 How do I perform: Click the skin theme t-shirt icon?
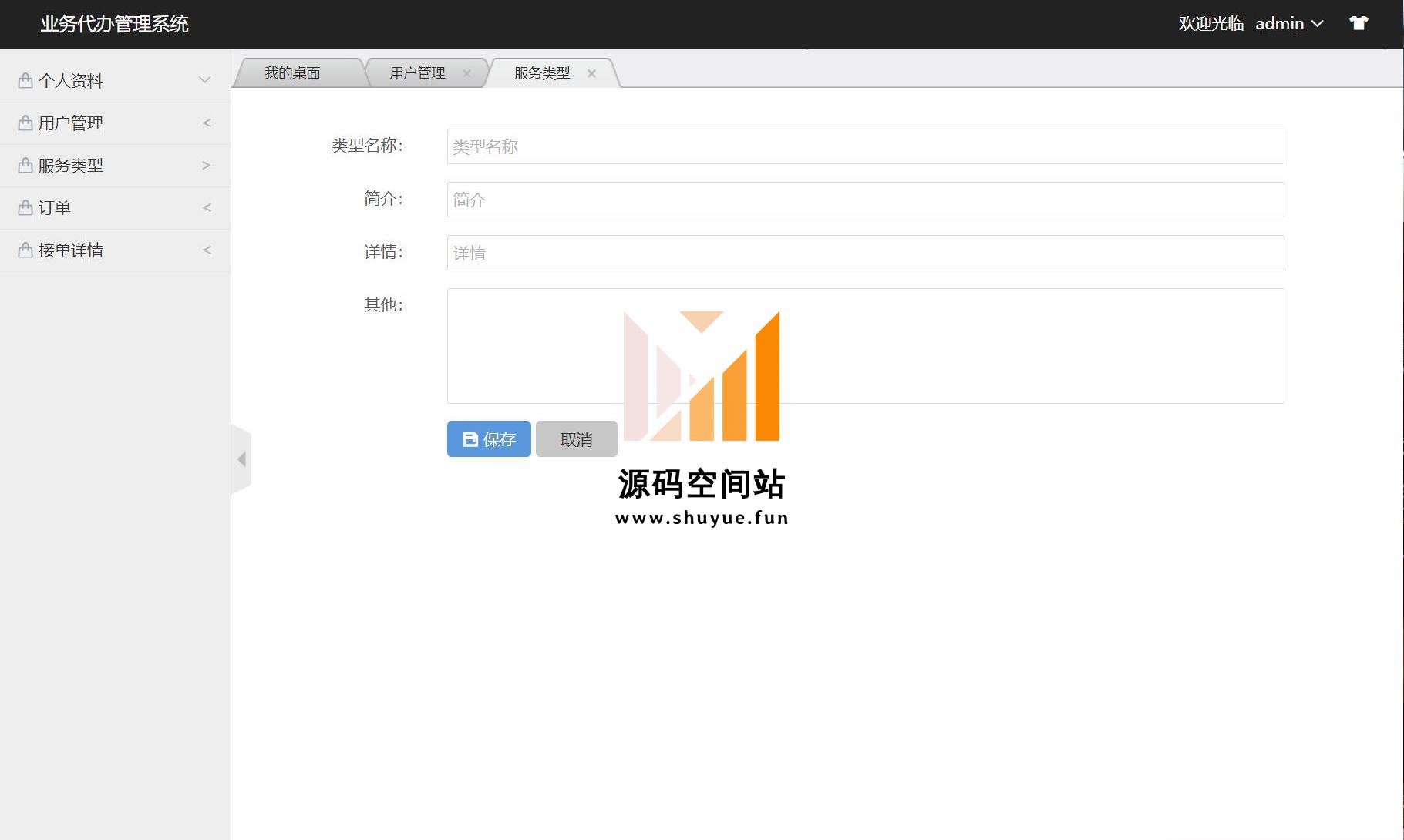pos(1359,23)
